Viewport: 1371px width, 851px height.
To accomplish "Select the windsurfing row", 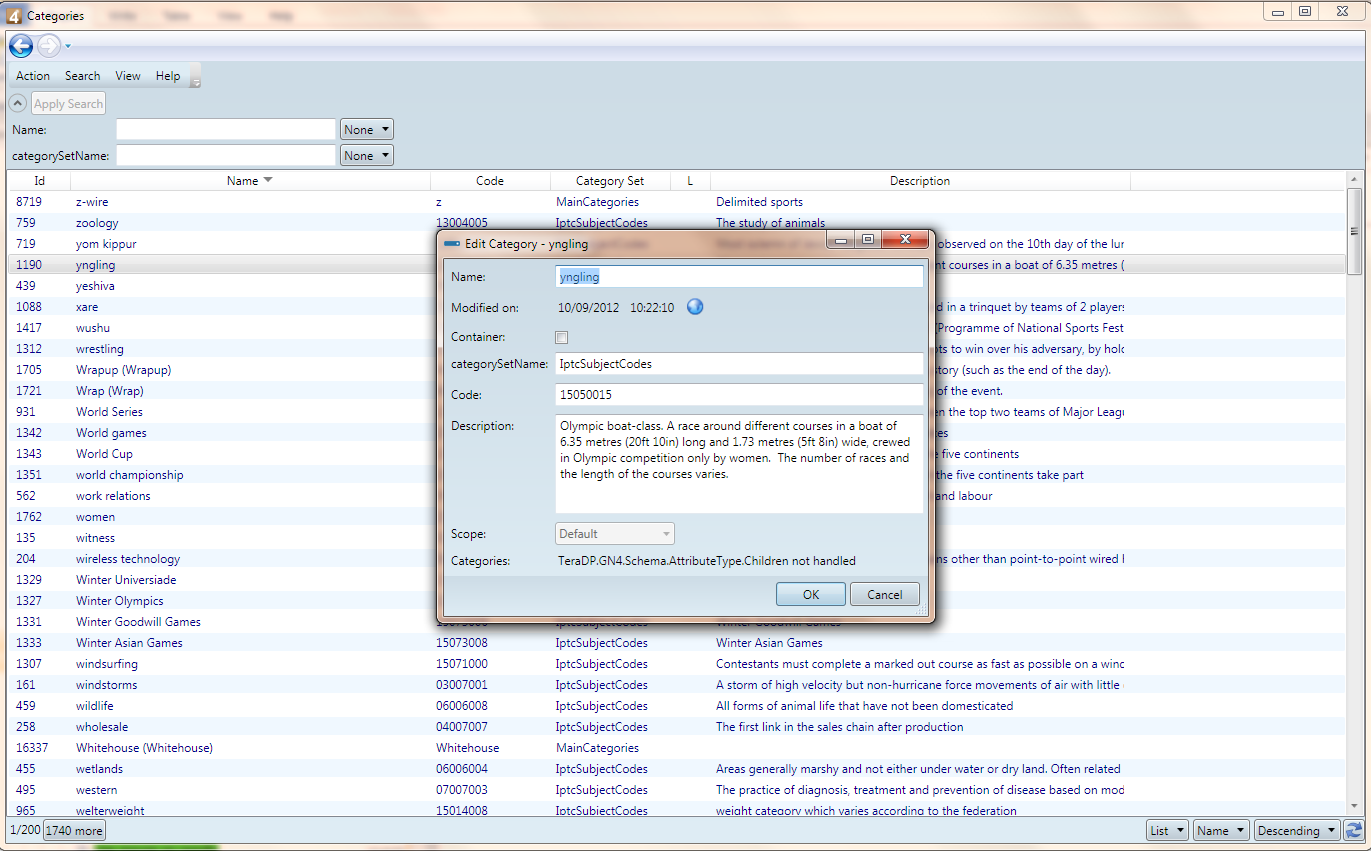I will [678, 664].
